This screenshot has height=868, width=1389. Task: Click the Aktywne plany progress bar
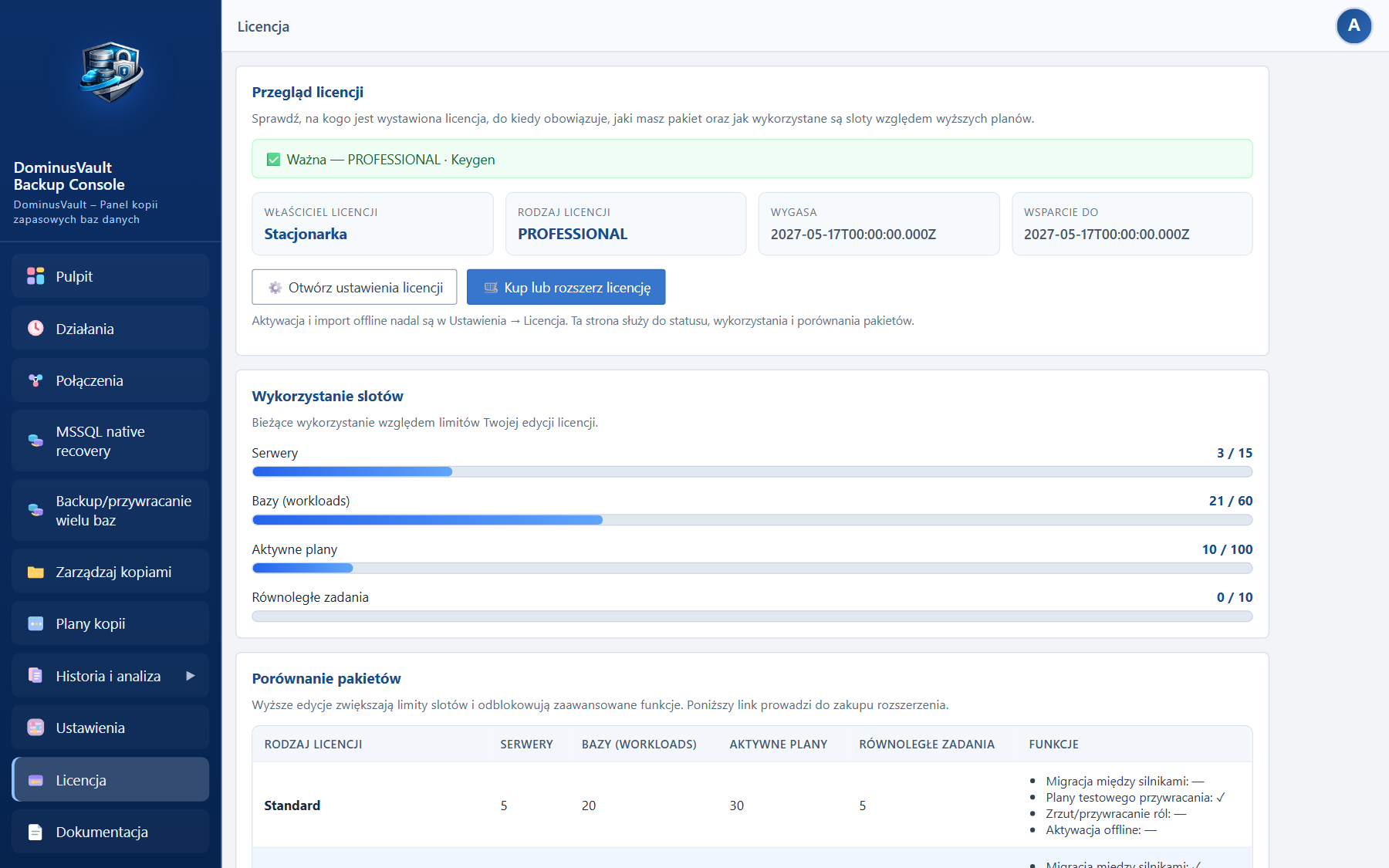[752, 568]
